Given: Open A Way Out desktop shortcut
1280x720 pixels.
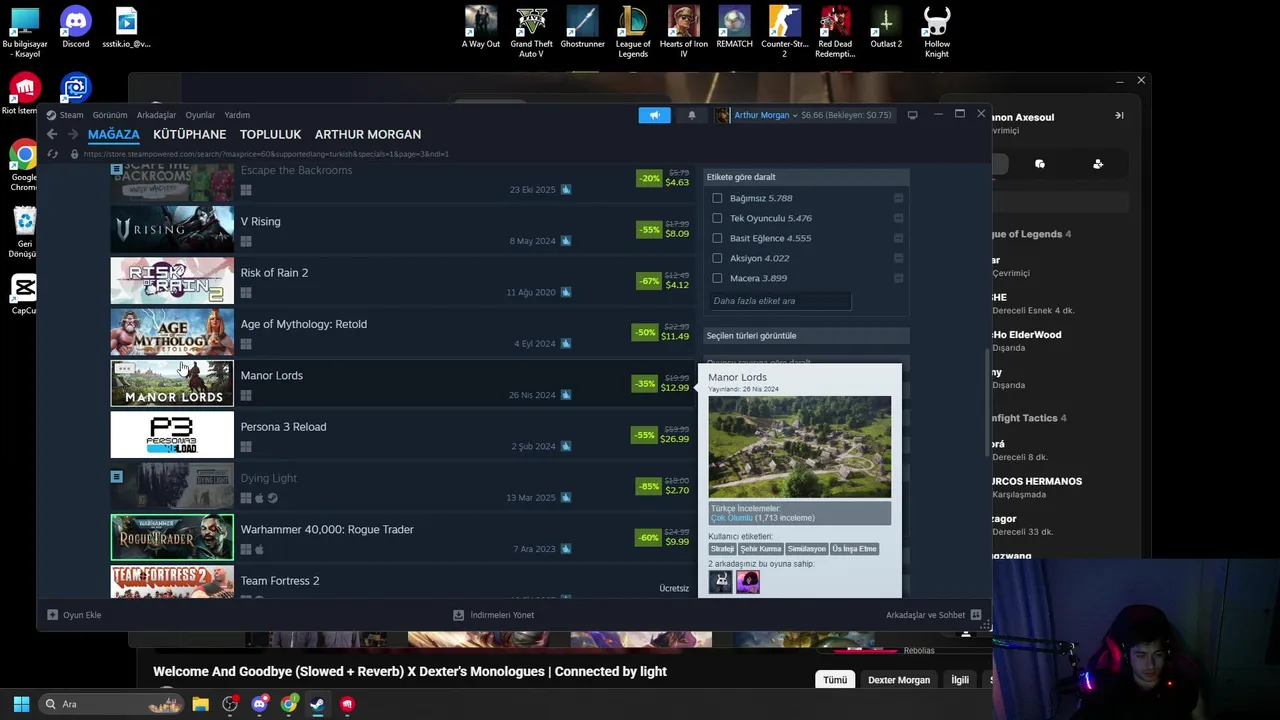Looking at the screenshot, I should click(481, 28).
